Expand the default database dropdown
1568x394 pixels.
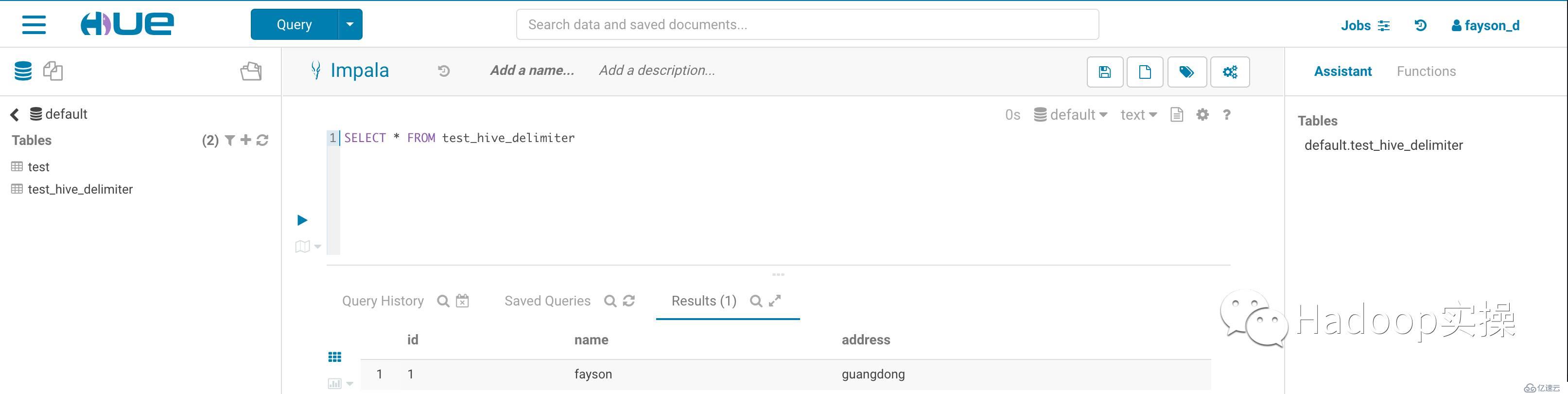point(1071,115)
